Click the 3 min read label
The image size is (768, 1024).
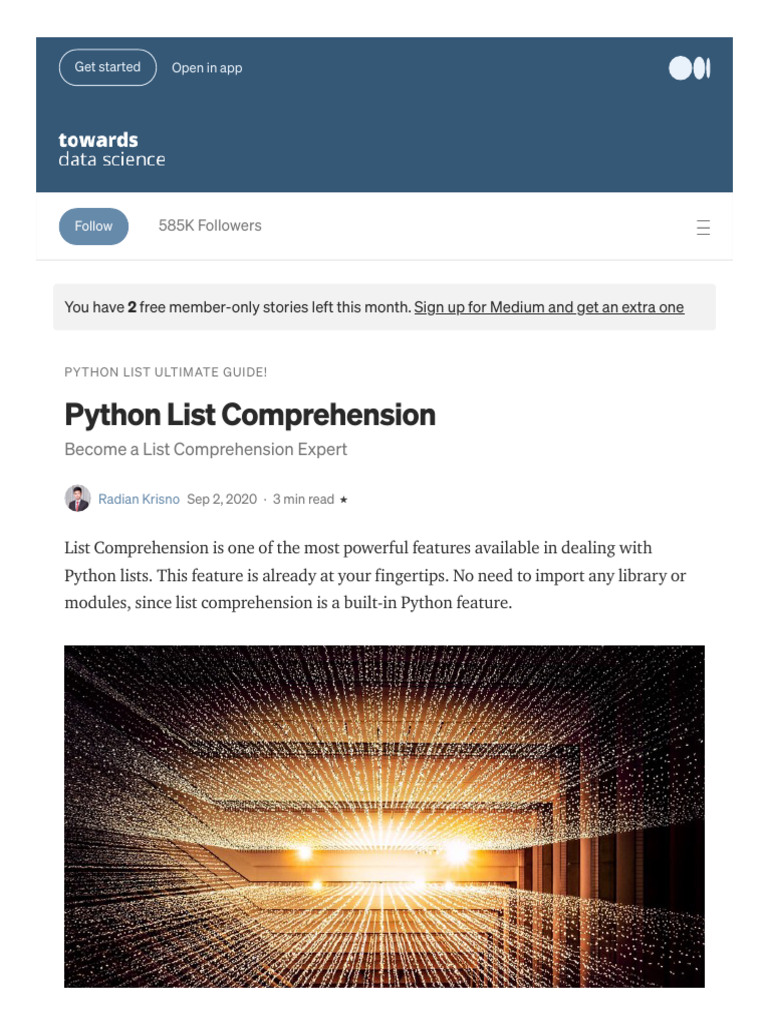[x=303, y=499]
